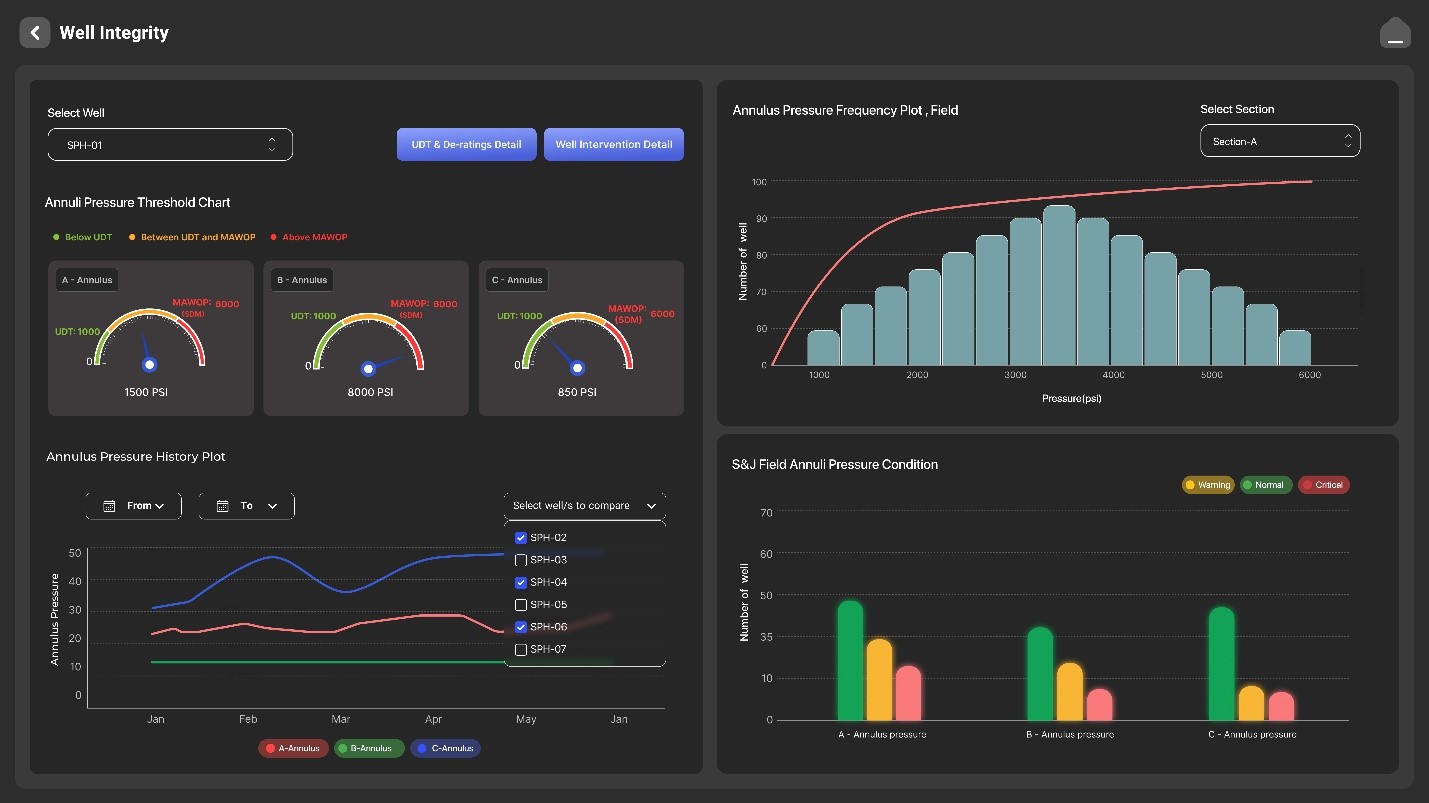
Task: Click the Select Well stepper arrows
Action: click(x=272, y=145)
